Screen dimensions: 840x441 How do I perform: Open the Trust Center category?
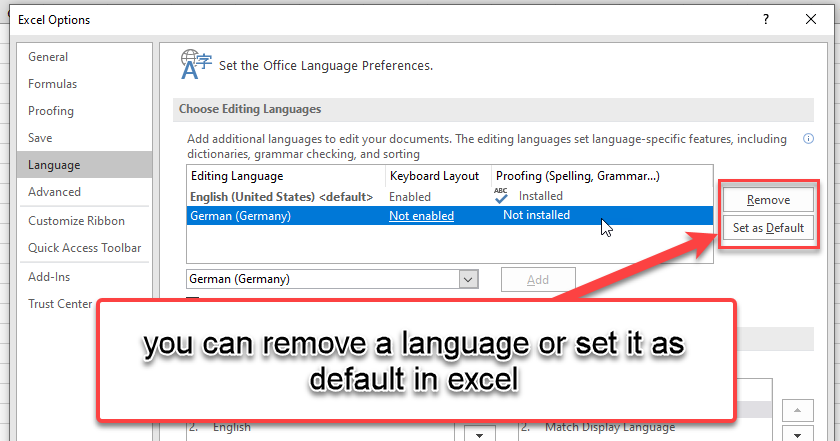(60, 304)
